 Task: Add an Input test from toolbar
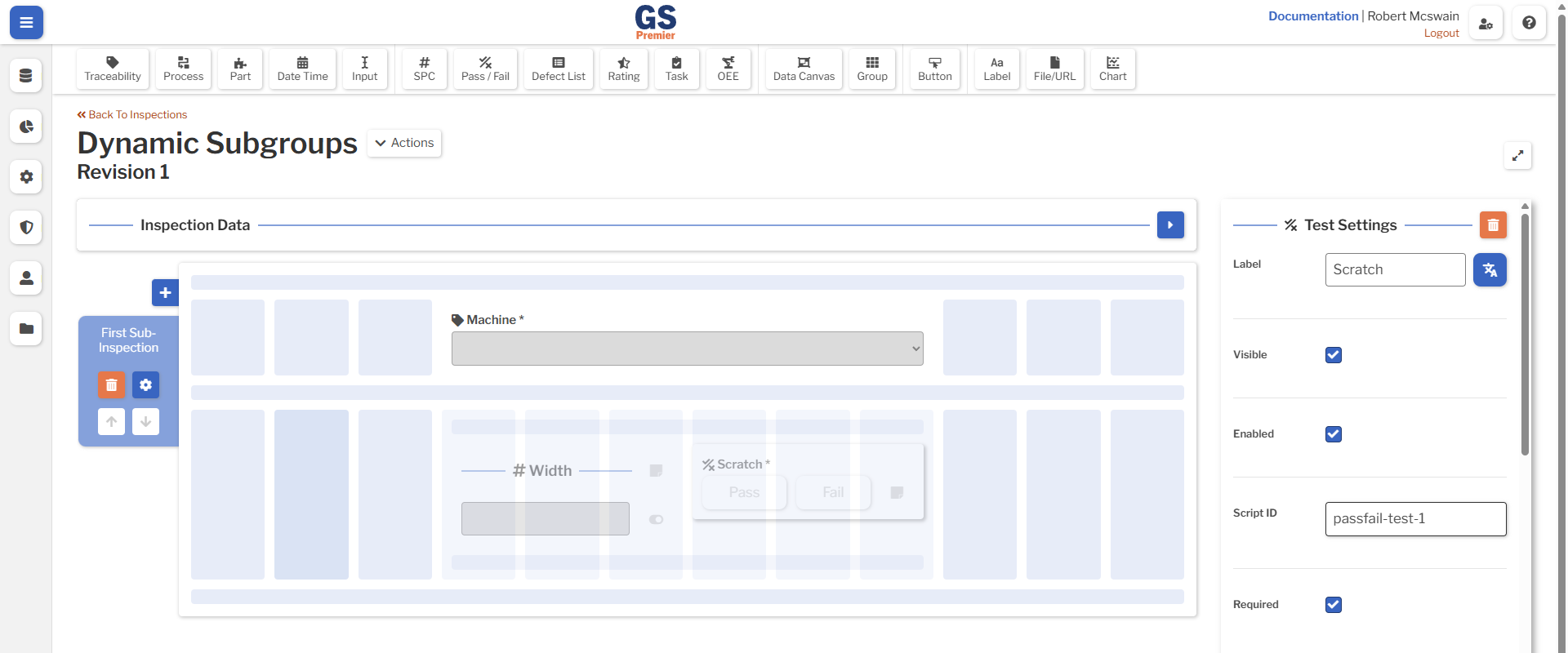pos(365,69)
